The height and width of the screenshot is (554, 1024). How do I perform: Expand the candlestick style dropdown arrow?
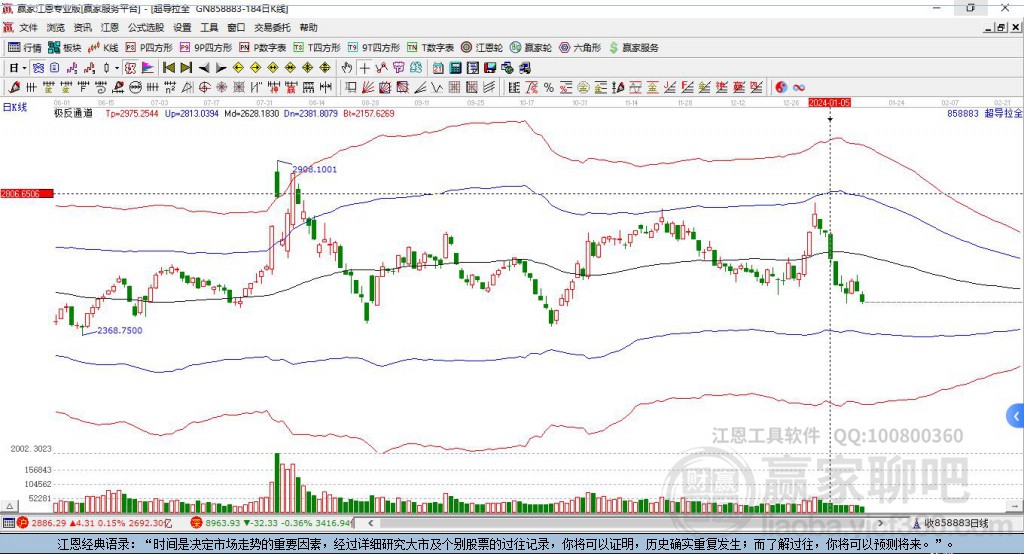click(x=117, y=68)
